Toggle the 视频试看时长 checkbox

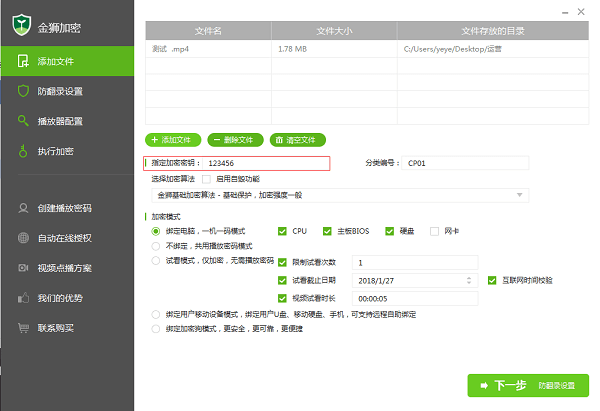(x=282, y=298)
